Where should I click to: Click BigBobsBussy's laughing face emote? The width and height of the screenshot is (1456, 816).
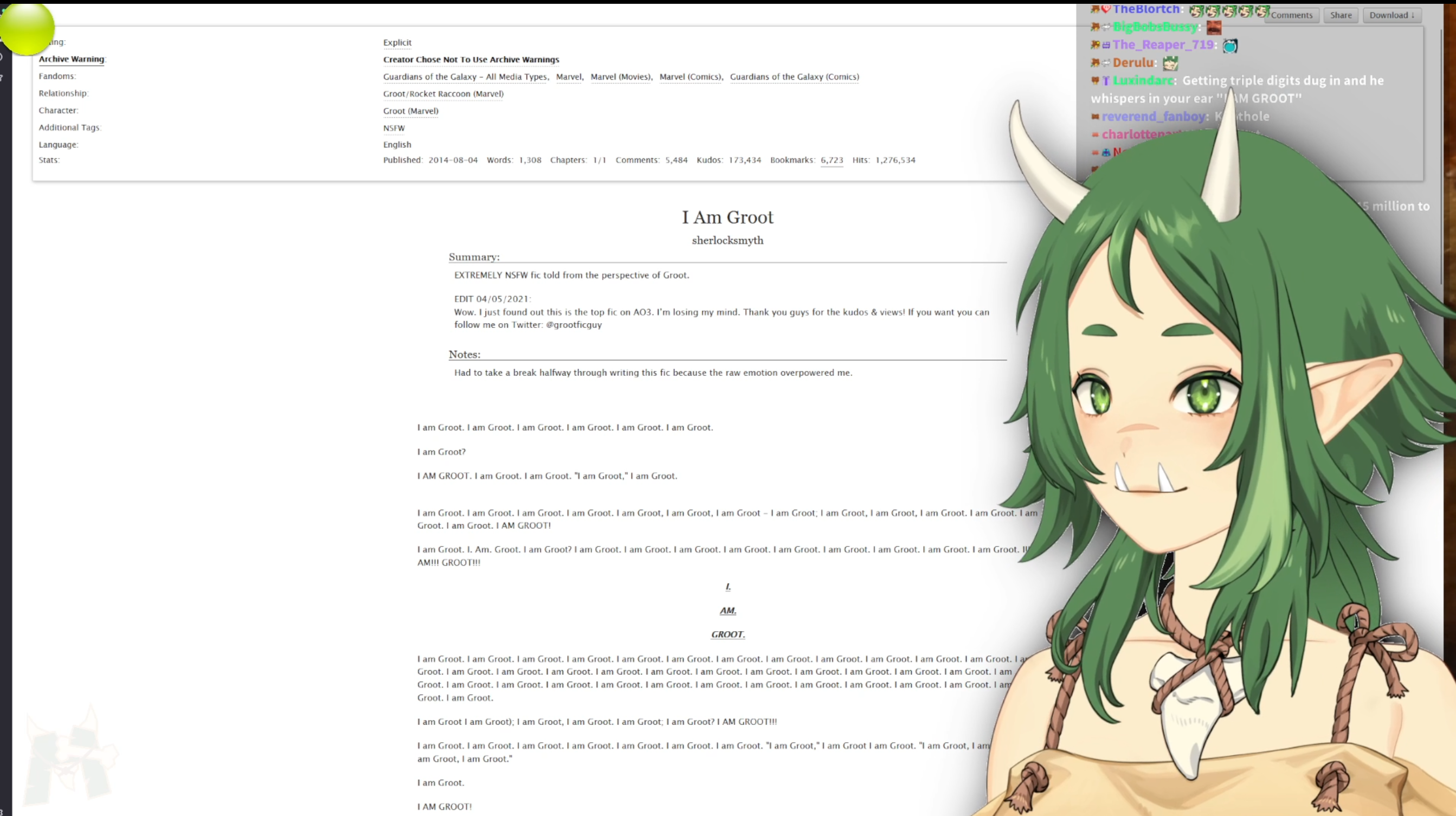click(1214, 27)
